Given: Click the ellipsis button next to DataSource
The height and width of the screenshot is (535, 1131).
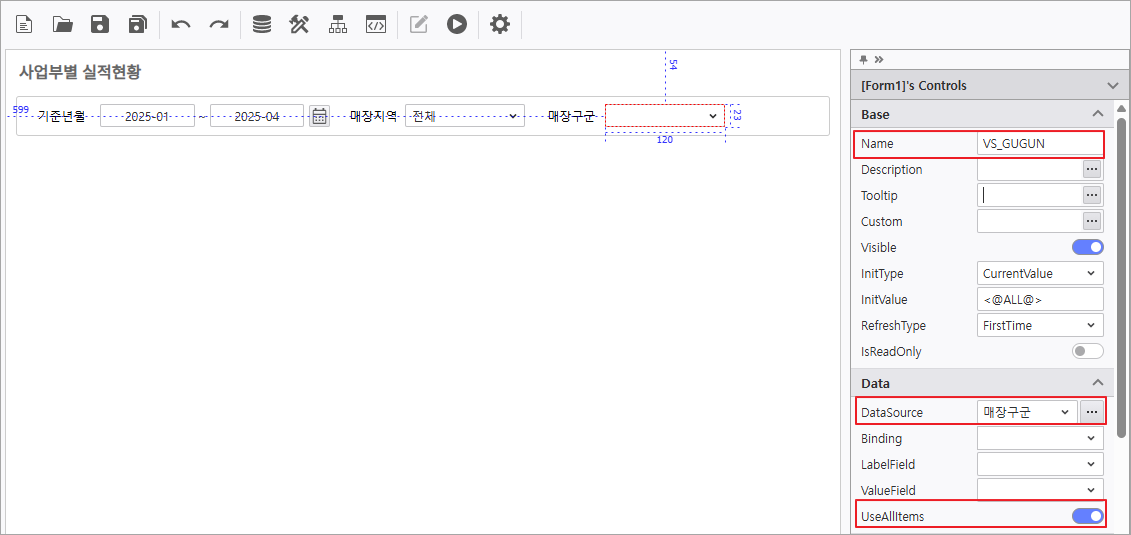Looking at the screenshot, I should 1092,412.
